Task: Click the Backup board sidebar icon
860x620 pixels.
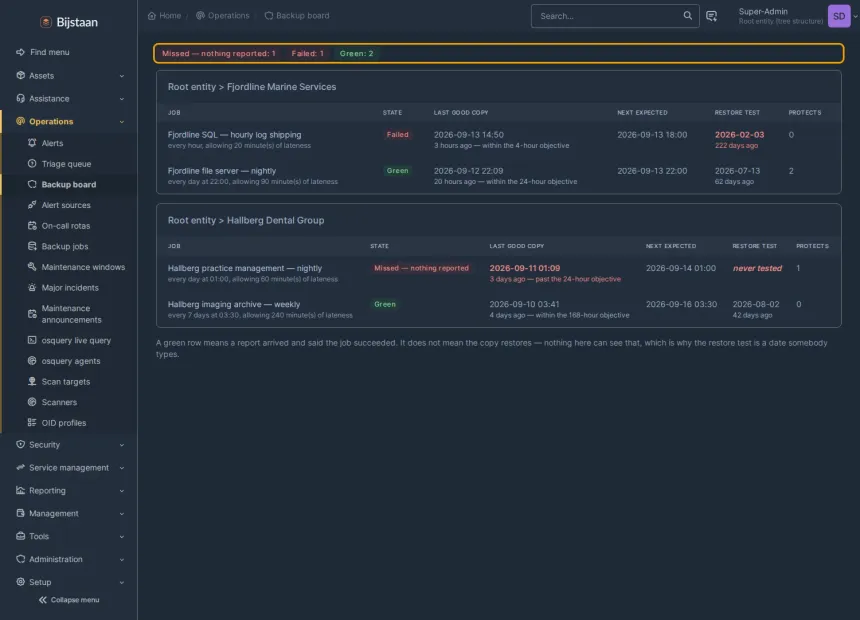Action: [x=32, y=184]
